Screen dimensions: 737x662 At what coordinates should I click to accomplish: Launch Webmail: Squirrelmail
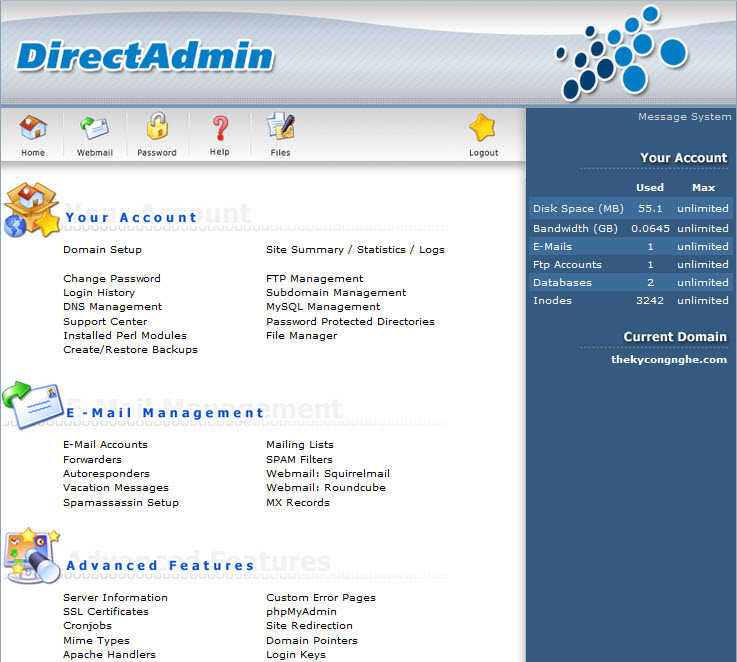pos(328,473)
